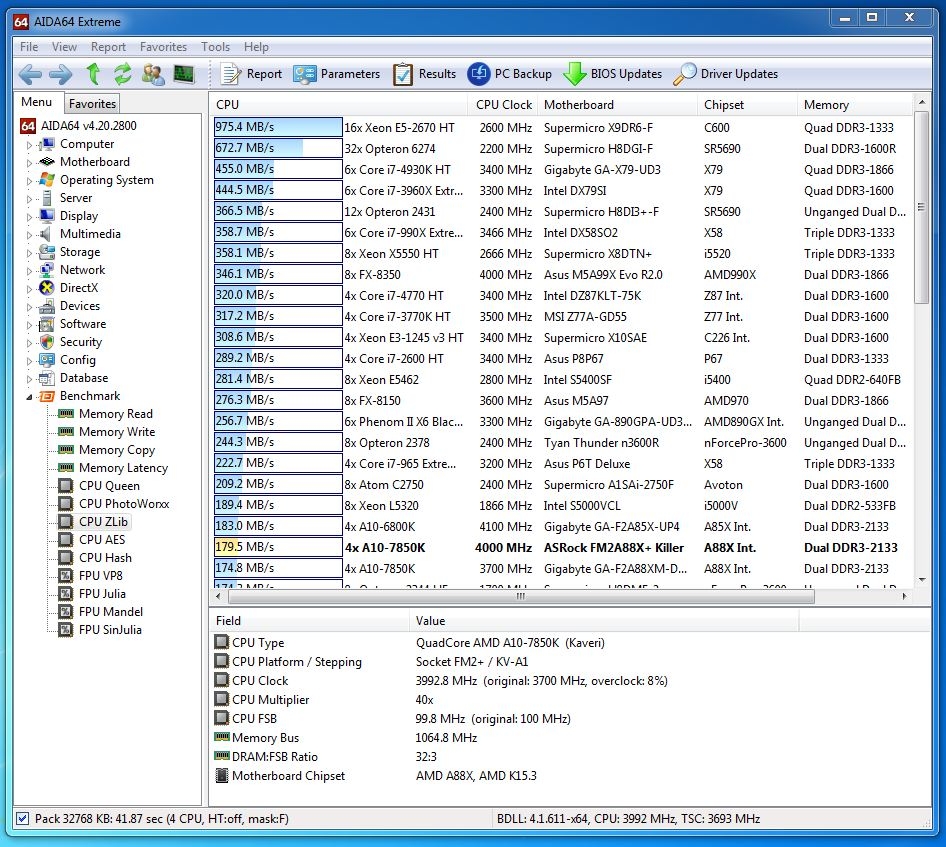The image size is (946, 847).
Task: Select the CPU PhotoWorxx benchmark
Action: (x=124, y=504)
